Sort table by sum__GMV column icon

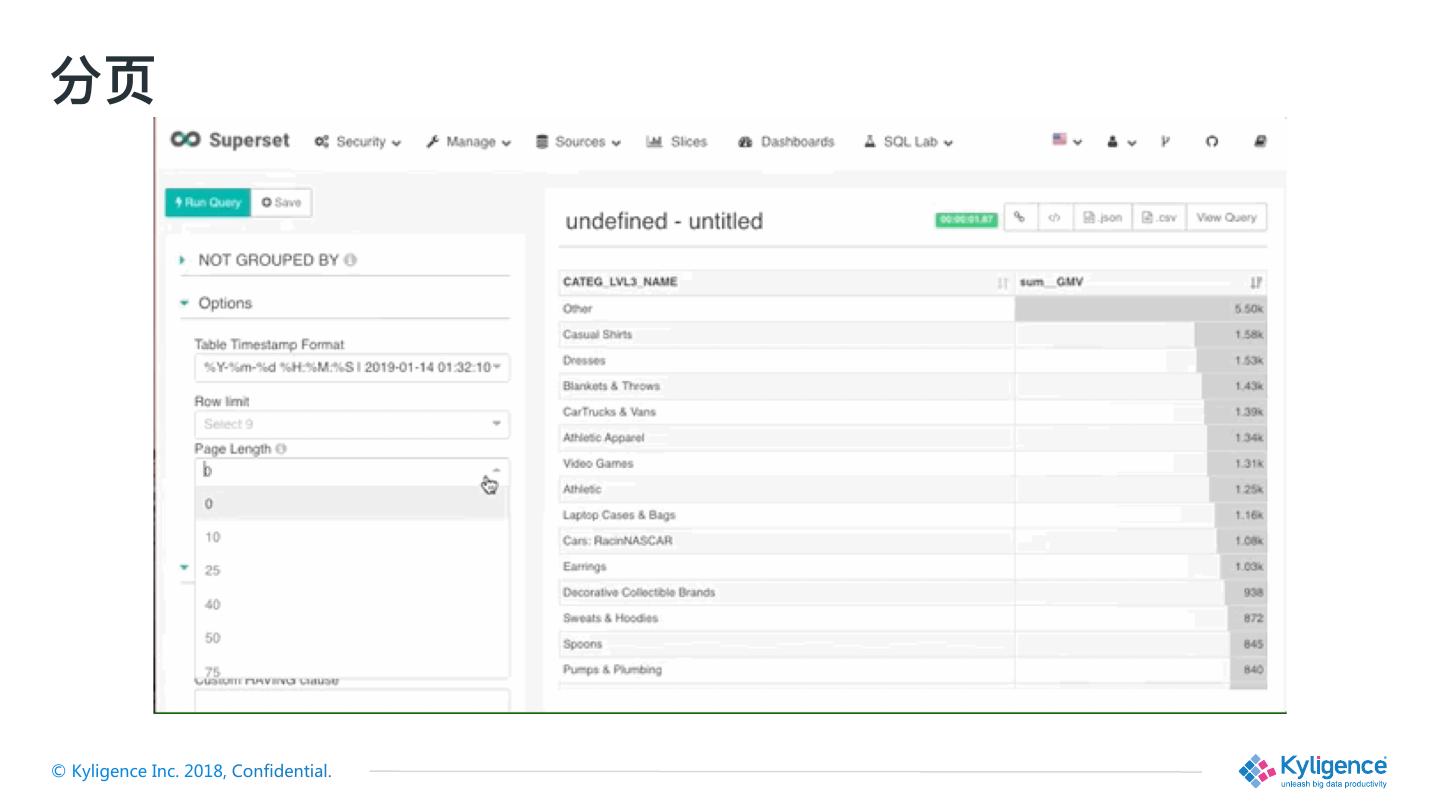click(x=1256, y=283)
